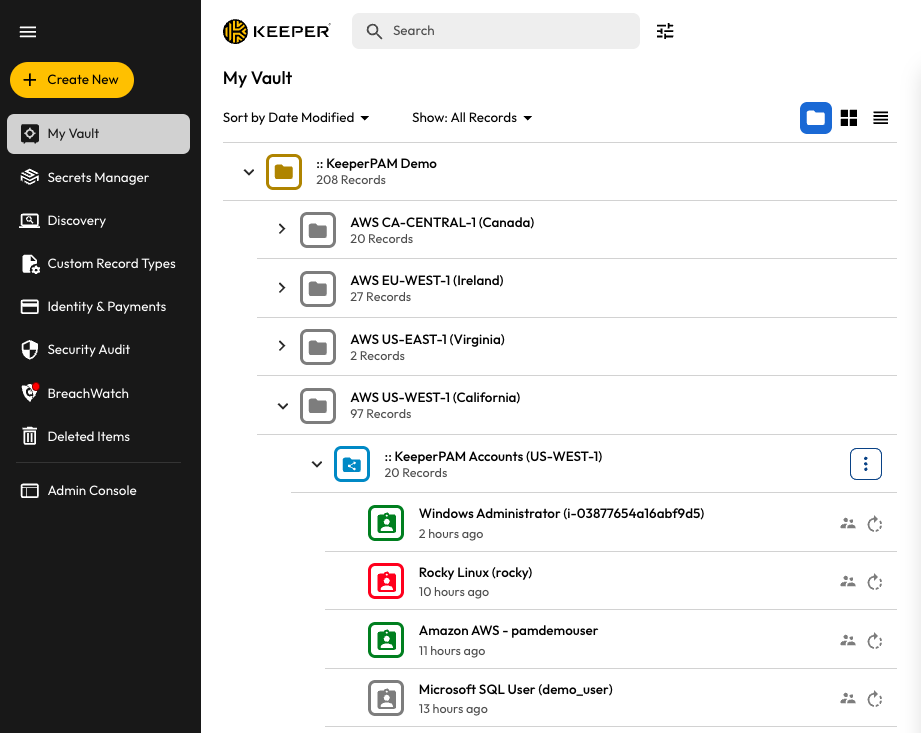The image size is (921, 733).
Task: Open the Show: All Records dropdown
Action: [472, 118]
